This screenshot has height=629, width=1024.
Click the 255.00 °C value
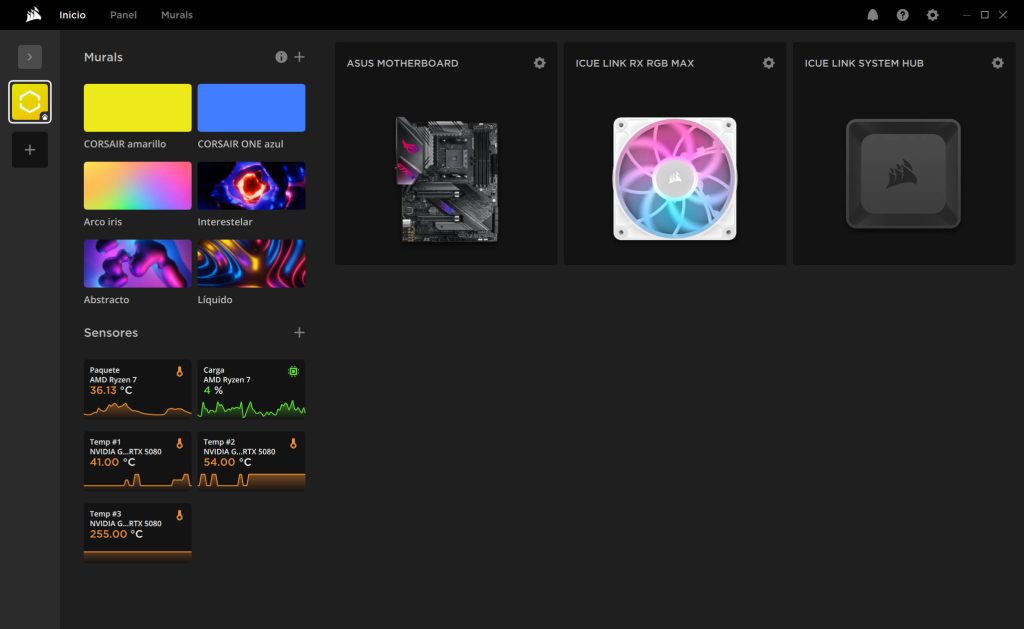click(116, 534)
